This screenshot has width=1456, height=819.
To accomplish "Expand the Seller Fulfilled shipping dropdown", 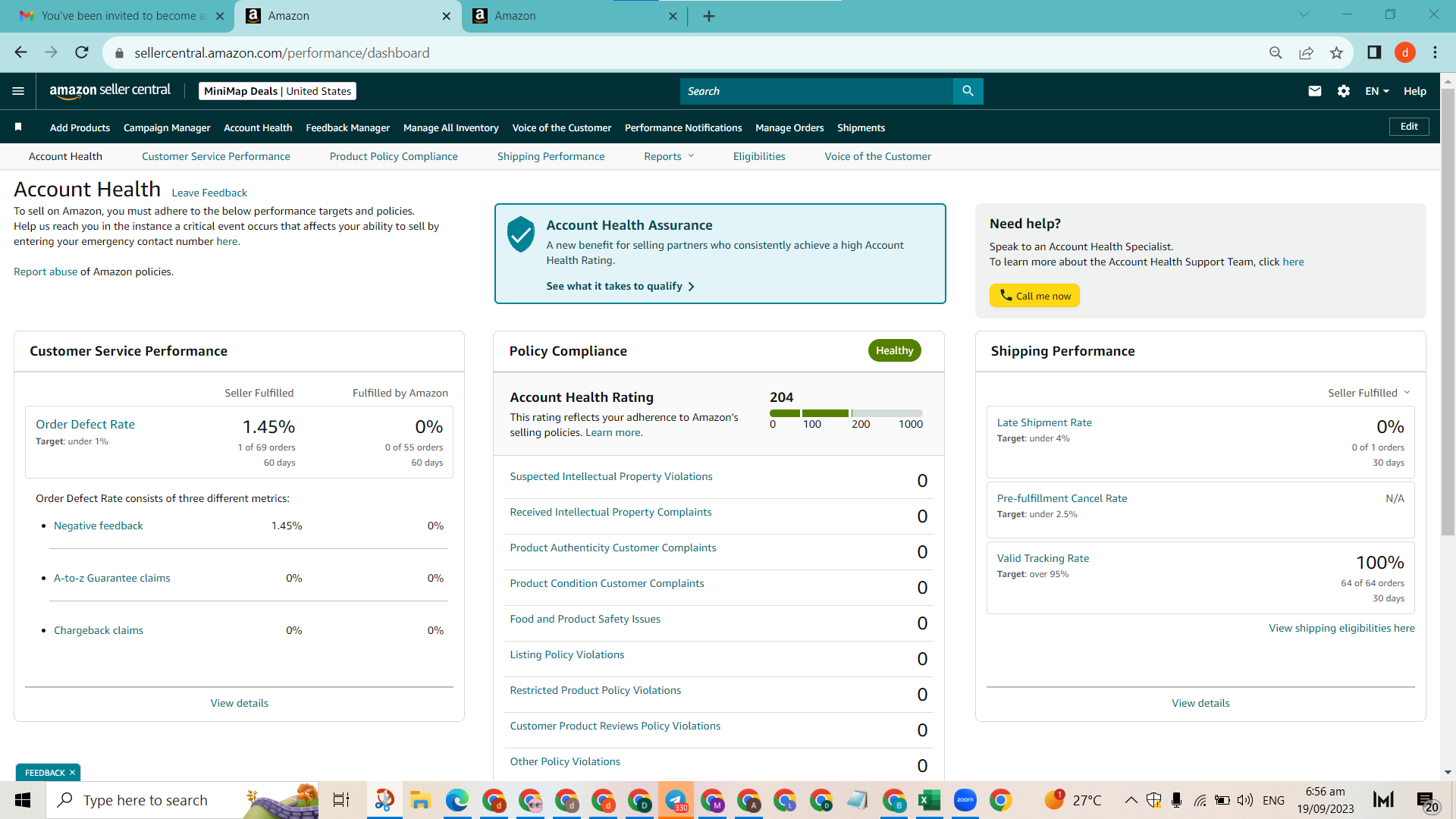I will point(1369,393).
